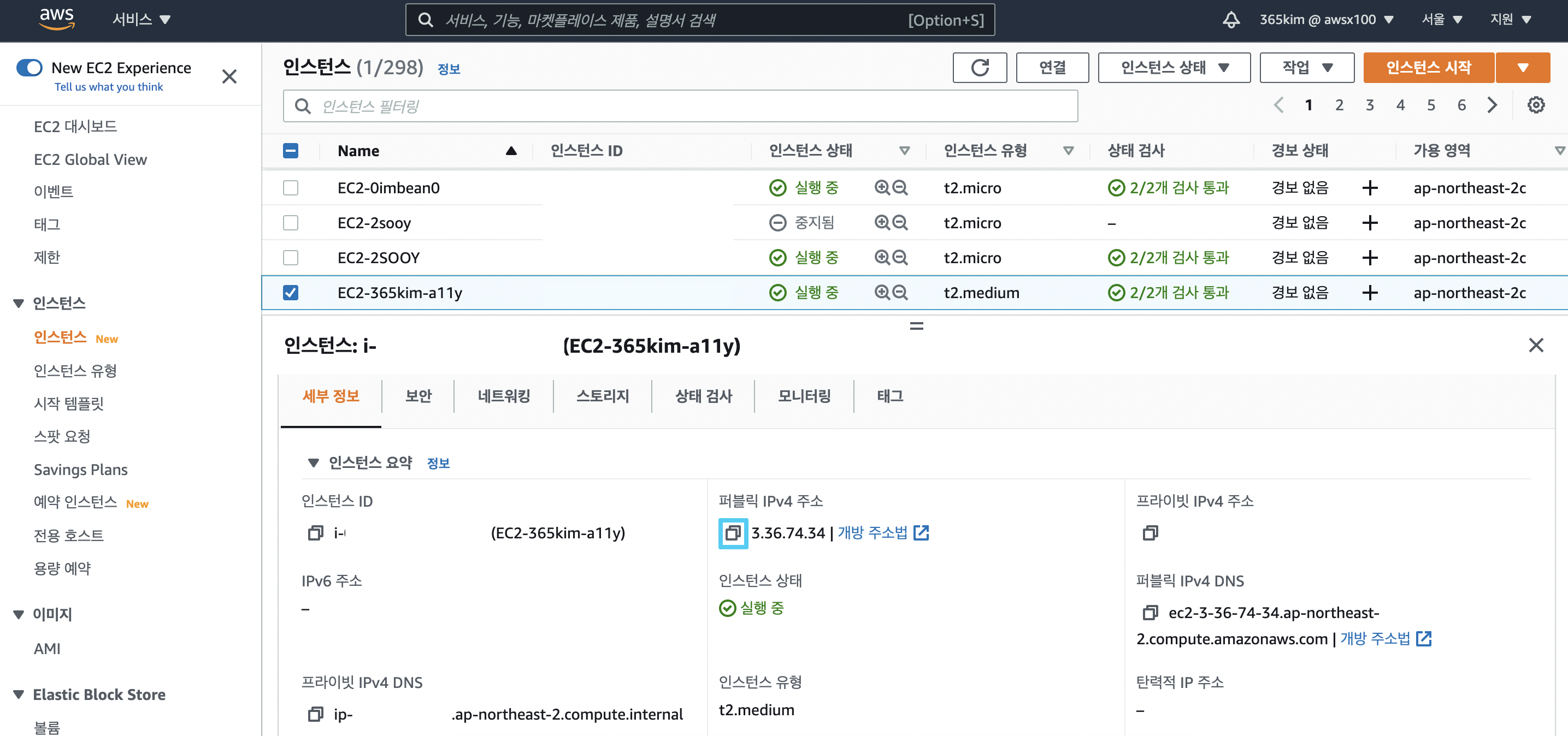Collapse the 이미지 sidebar section
This screenshot has height=736, width=1568.
(19, 614)
